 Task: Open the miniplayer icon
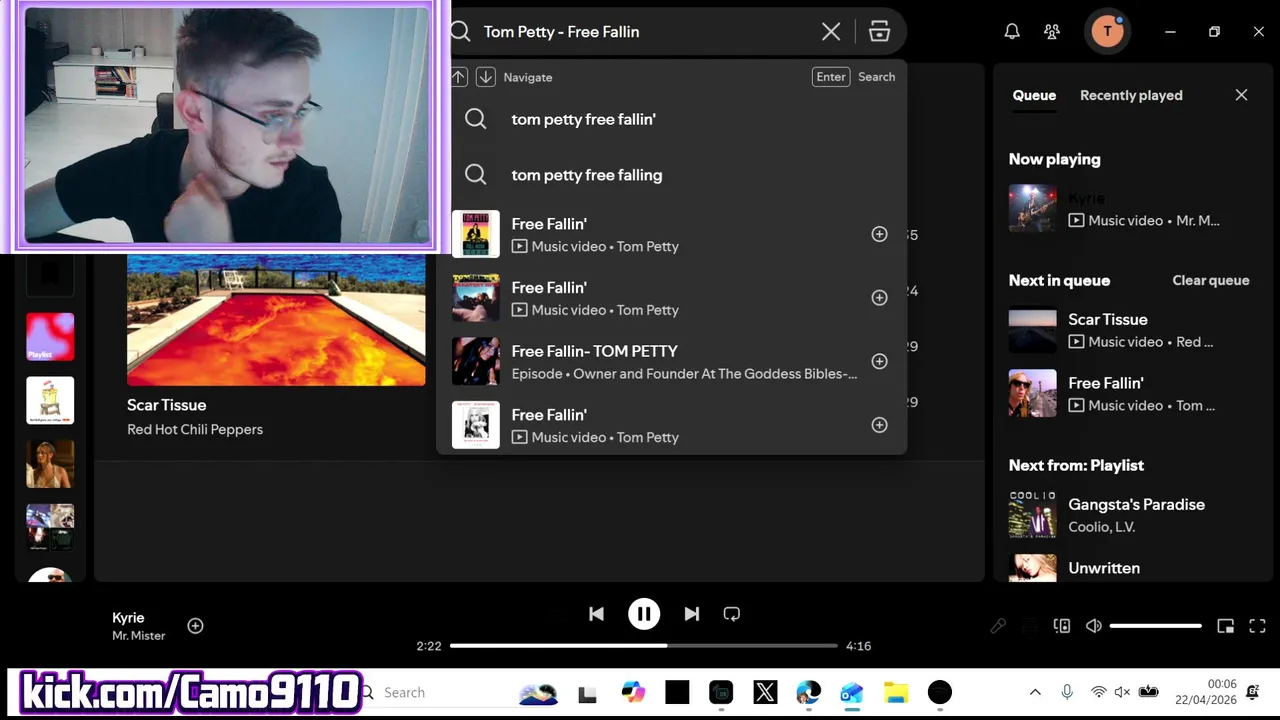coord(1225,626)
